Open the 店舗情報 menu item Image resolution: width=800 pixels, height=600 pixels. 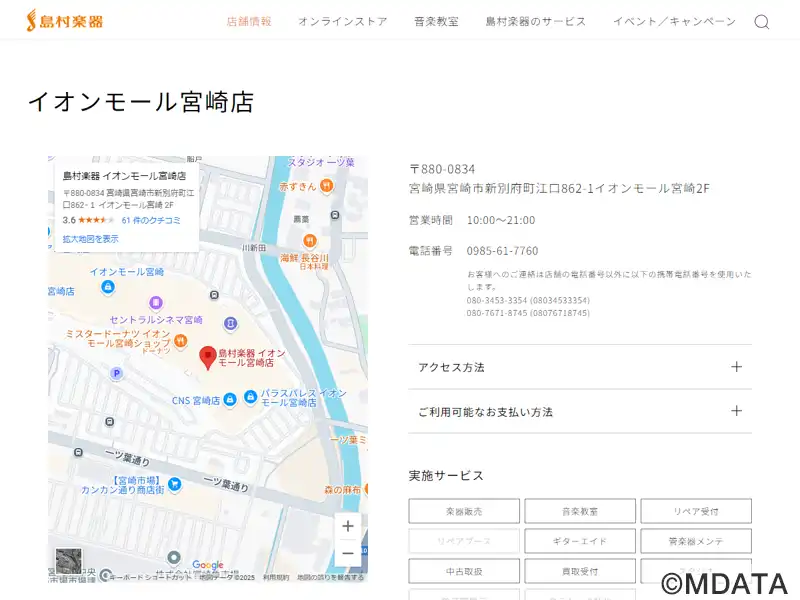pyautogui.click(x=249, y=21)
